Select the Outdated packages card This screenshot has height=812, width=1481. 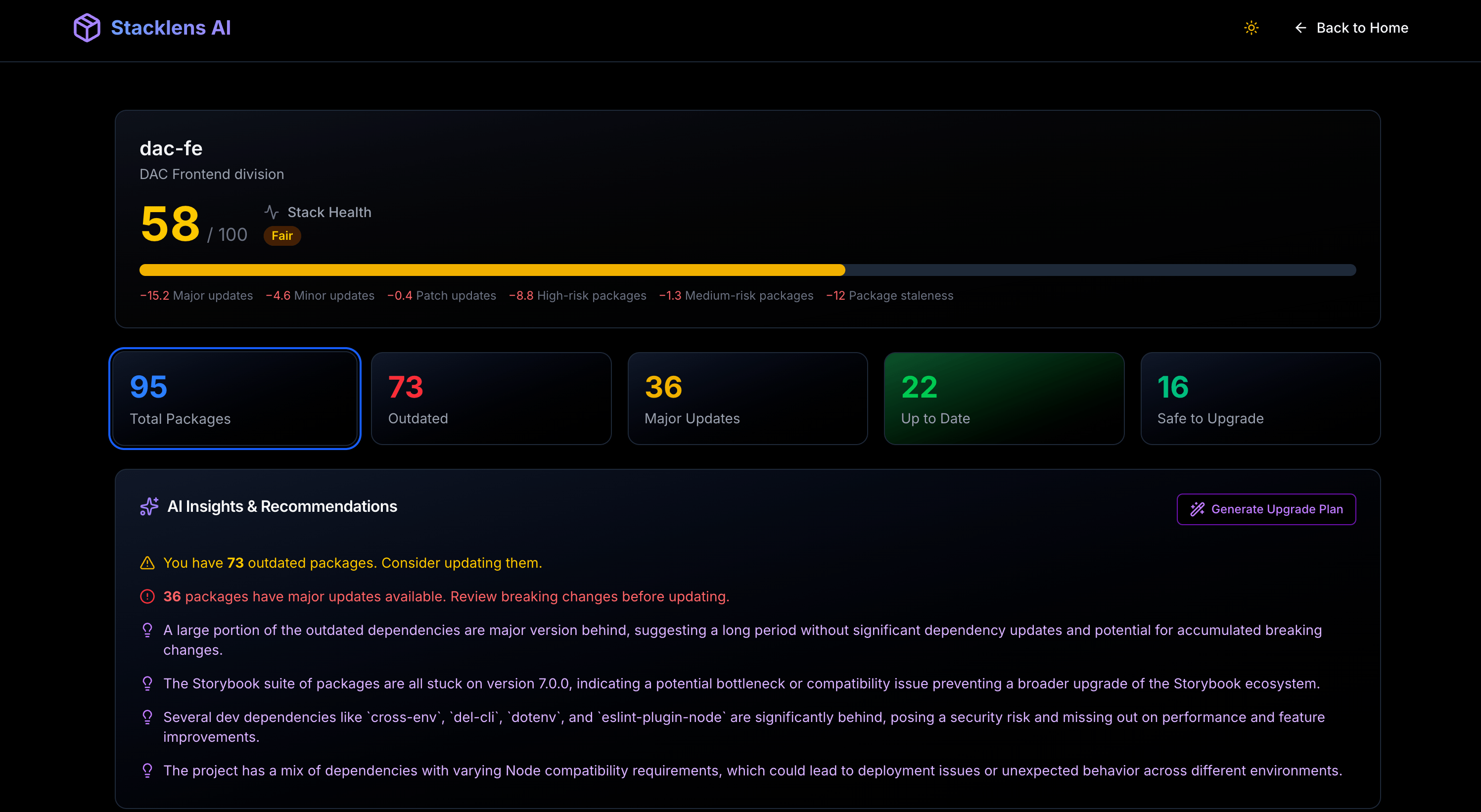[x=491, y=399]
